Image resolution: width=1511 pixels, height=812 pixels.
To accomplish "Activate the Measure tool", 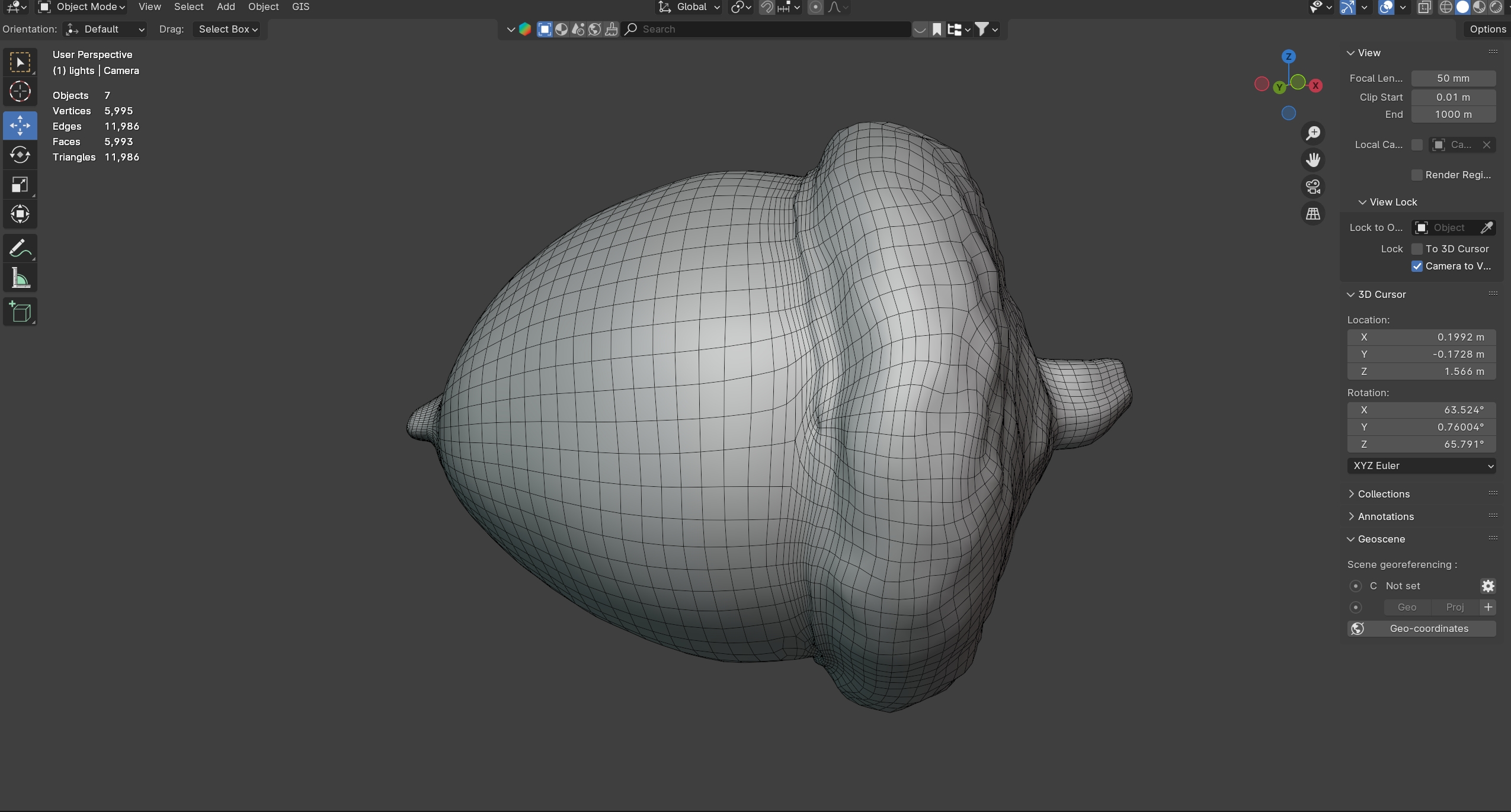I will tap(20, 278).
